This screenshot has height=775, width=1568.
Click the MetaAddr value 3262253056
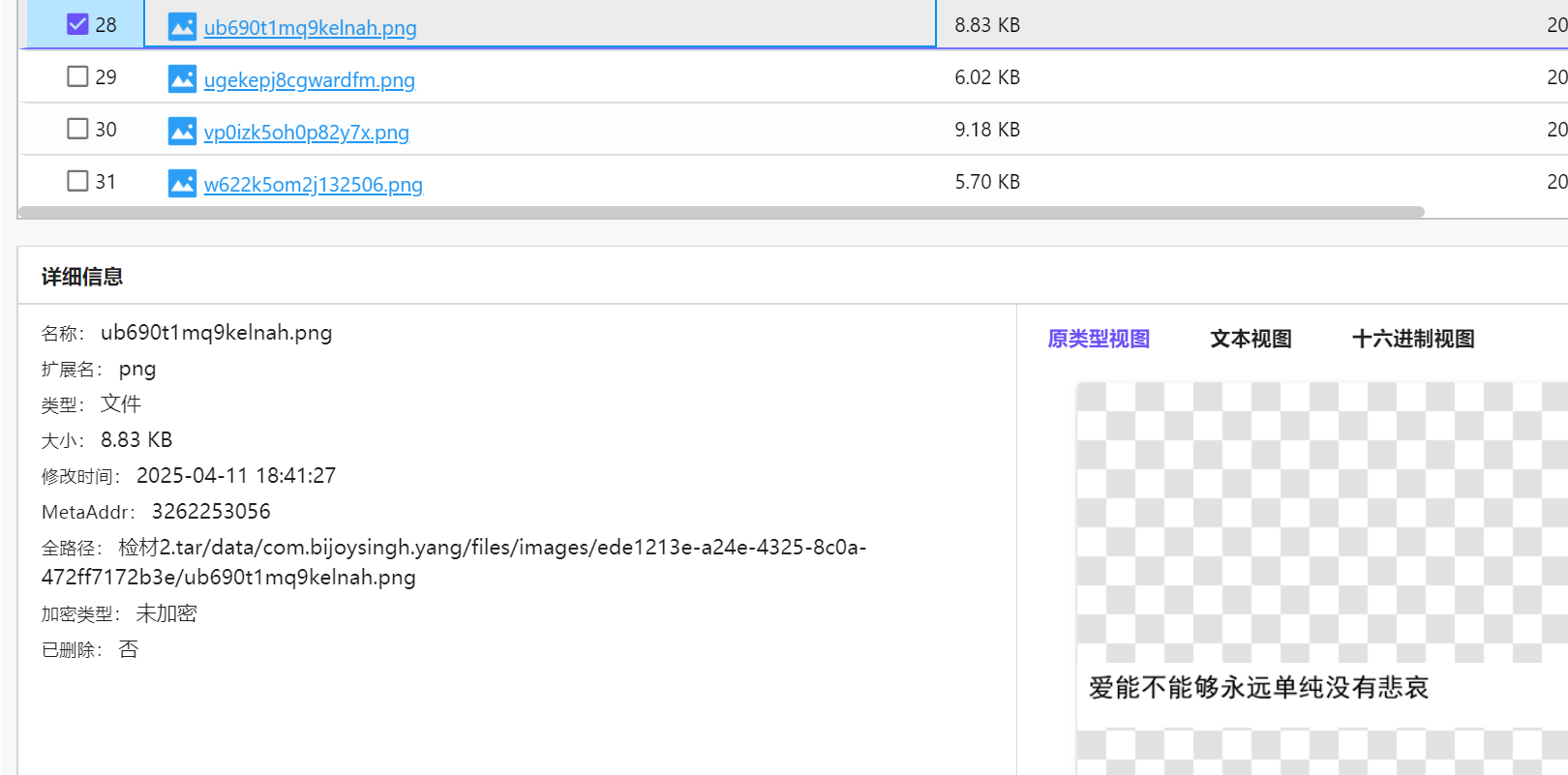(211, 511)
